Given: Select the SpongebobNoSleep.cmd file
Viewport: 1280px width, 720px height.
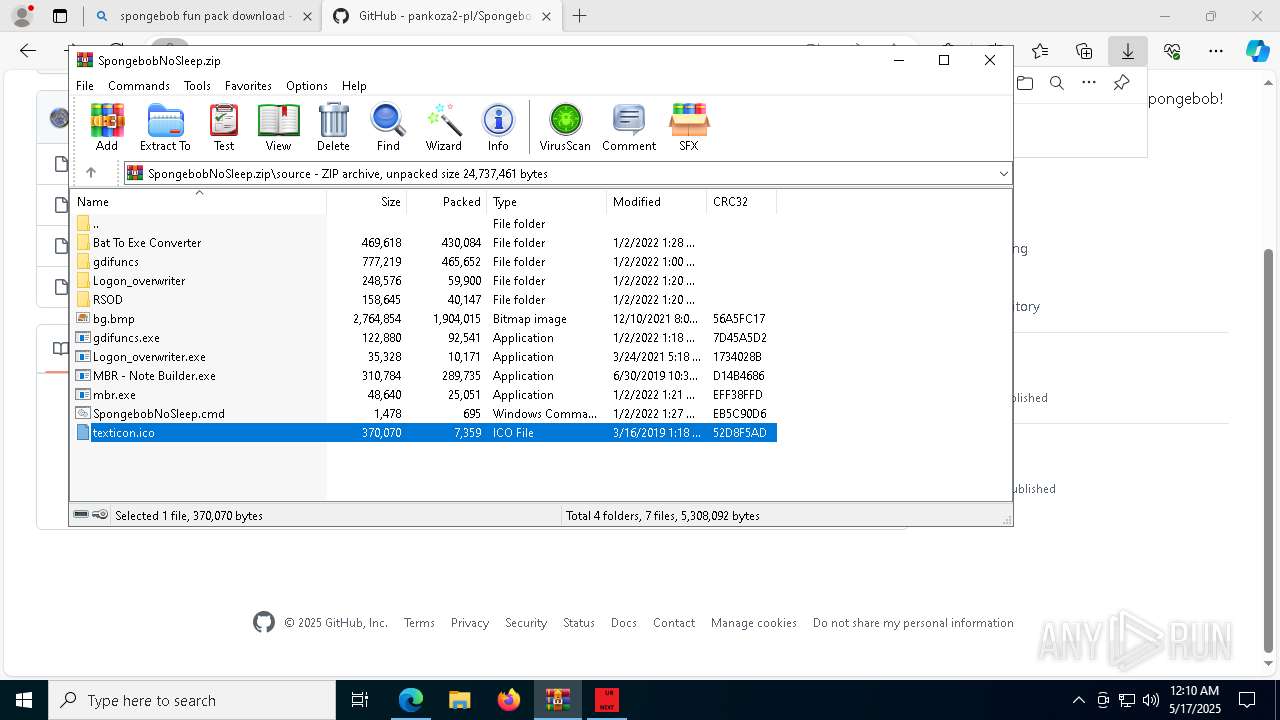Looking at the screenshot, I should coord(423,414).
